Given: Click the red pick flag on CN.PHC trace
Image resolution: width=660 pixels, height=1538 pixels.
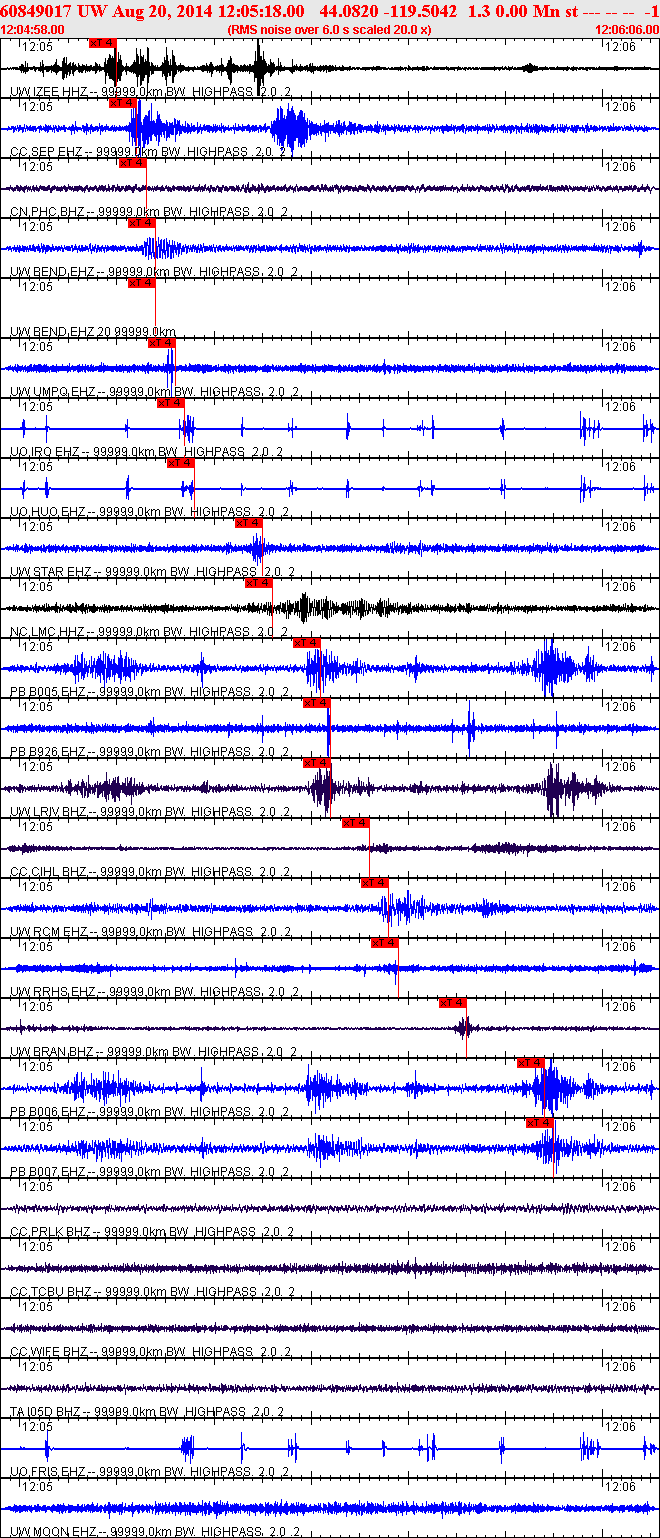Looking at the screenshot, I should 132,163.
